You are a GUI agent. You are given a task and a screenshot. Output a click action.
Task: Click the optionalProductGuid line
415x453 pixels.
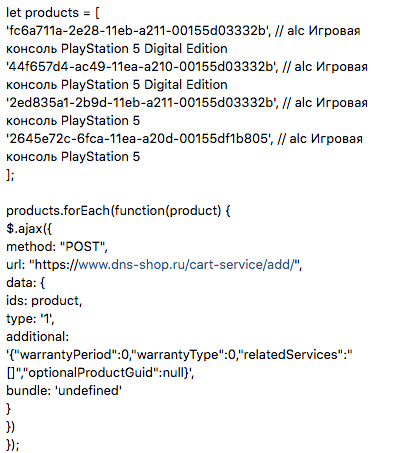coord(100,373)
